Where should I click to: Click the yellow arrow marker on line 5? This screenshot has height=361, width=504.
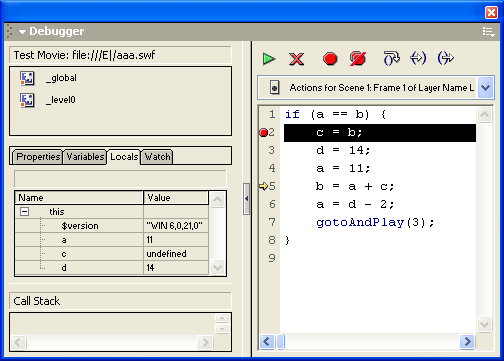click(x=263, y=186)
